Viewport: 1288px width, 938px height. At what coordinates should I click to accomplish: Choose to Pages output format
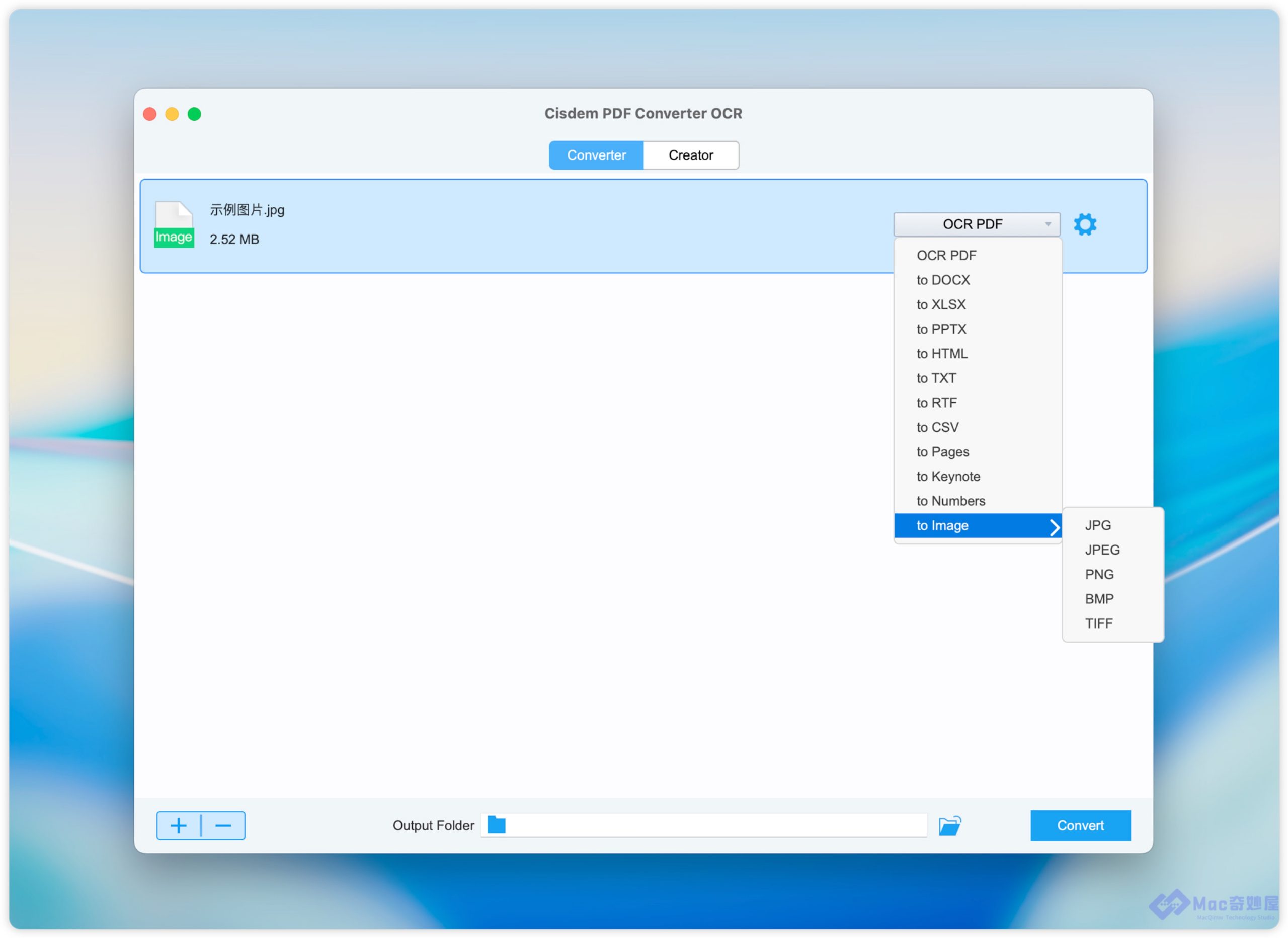tap(943, 452)
